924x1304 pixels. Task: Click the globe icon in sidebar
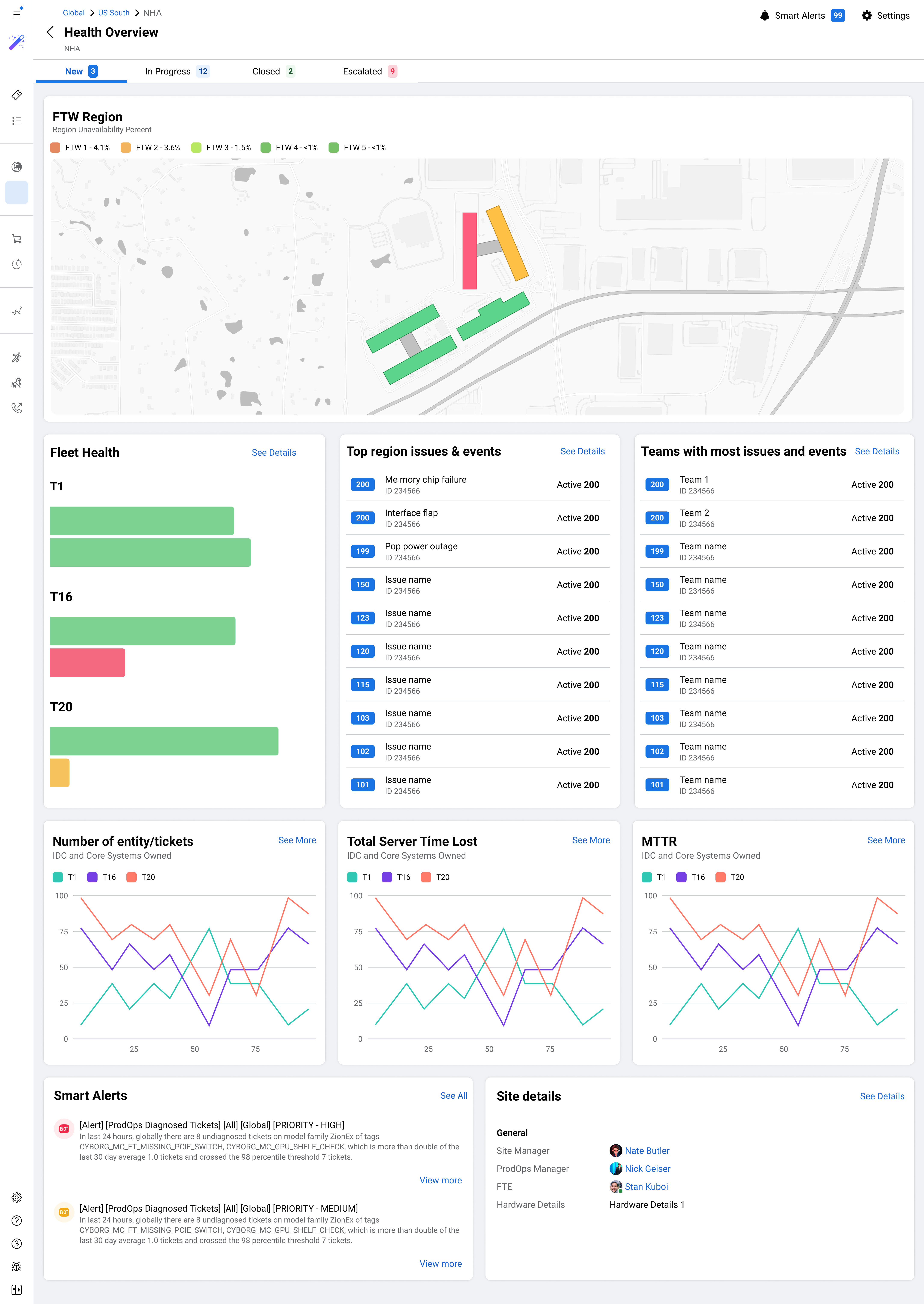16,167
